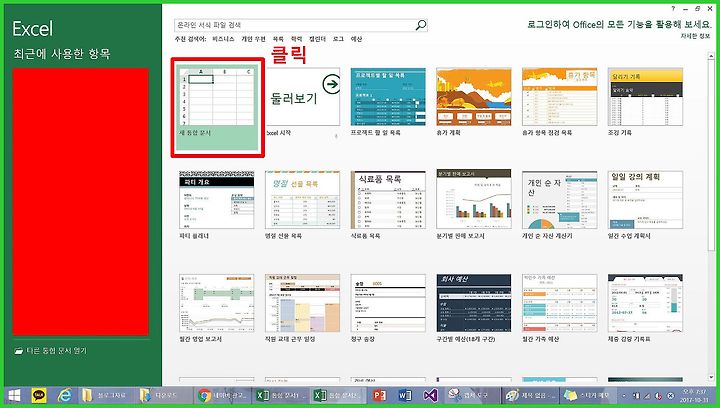Image resolution: width=720 pixels, height=408 pixels.
Task: Pick the 직원 교대 근무 일정 template
Action: point(303,303)
